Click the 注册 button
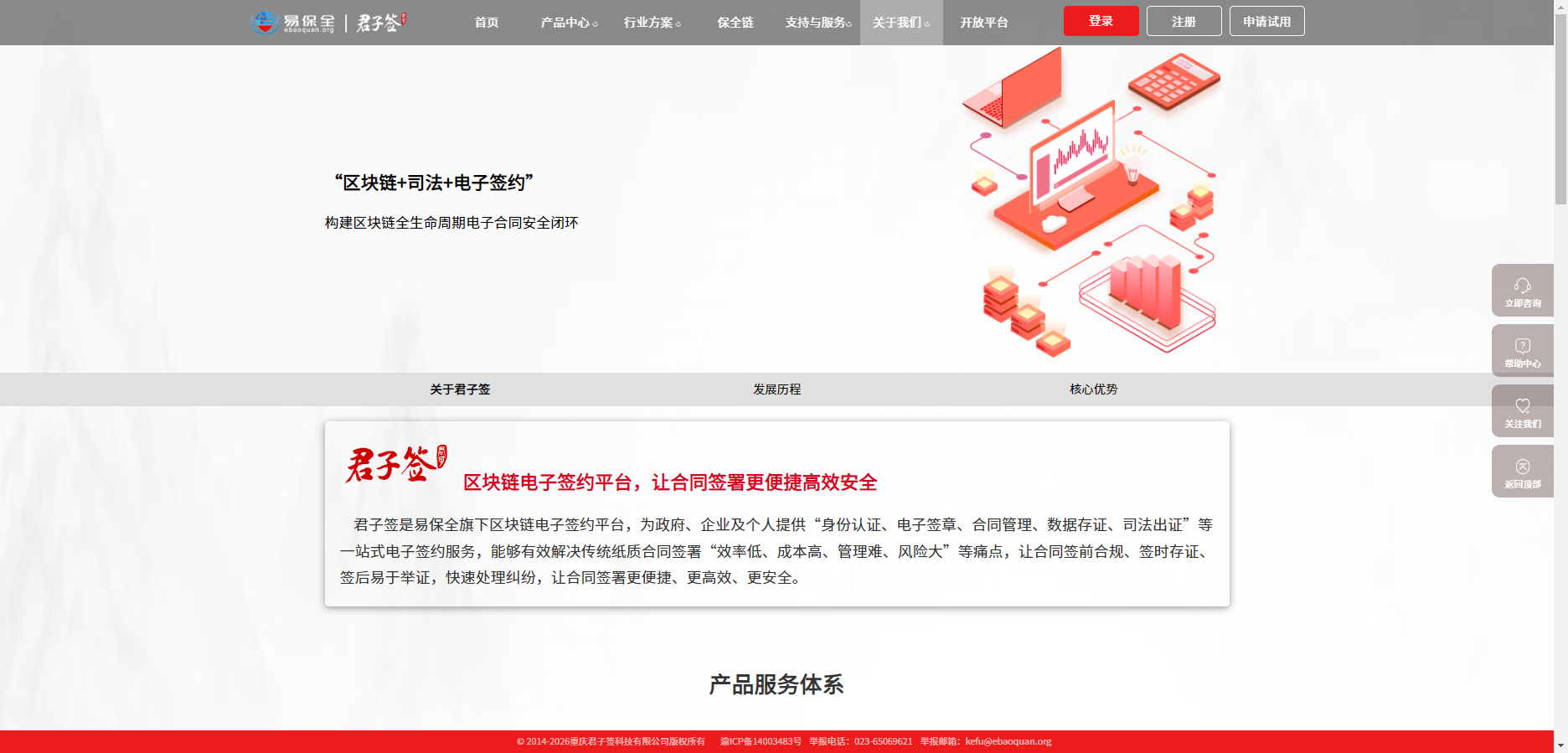This screenshot has height=753, width=1568. coord(1184,21)
